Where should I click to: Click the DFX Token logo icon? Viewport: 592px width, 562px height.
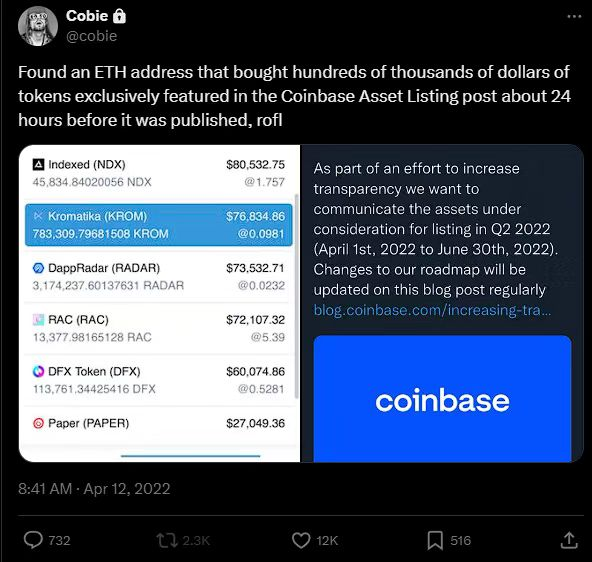coord(39,371)
